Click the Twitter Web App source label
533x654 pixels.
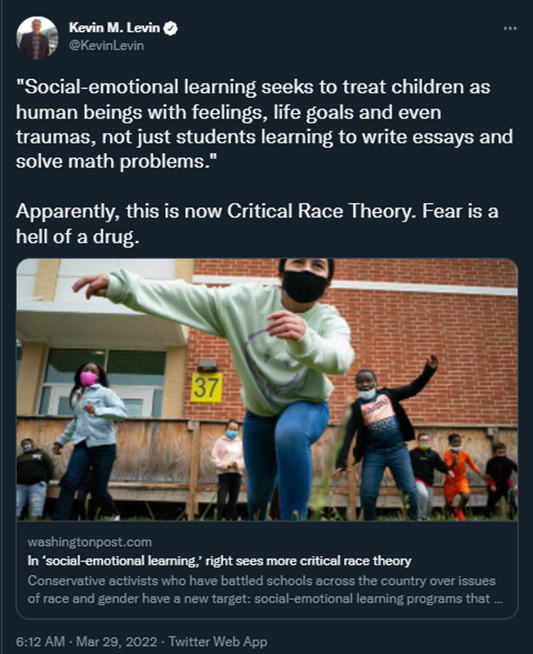pos(218,641)
